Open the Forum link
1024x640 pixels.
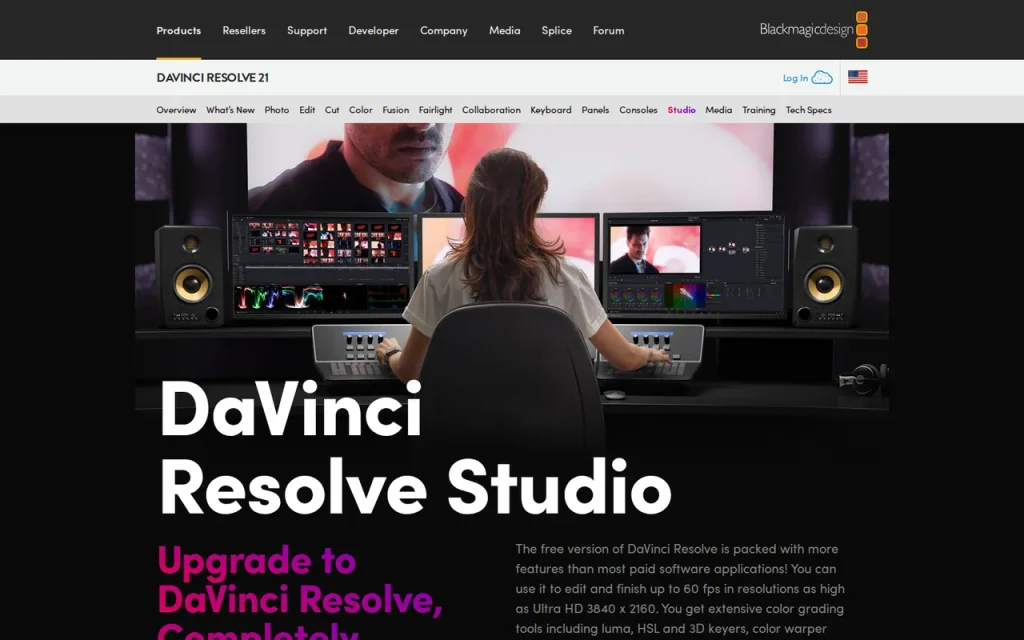click(x=608, y=31)
